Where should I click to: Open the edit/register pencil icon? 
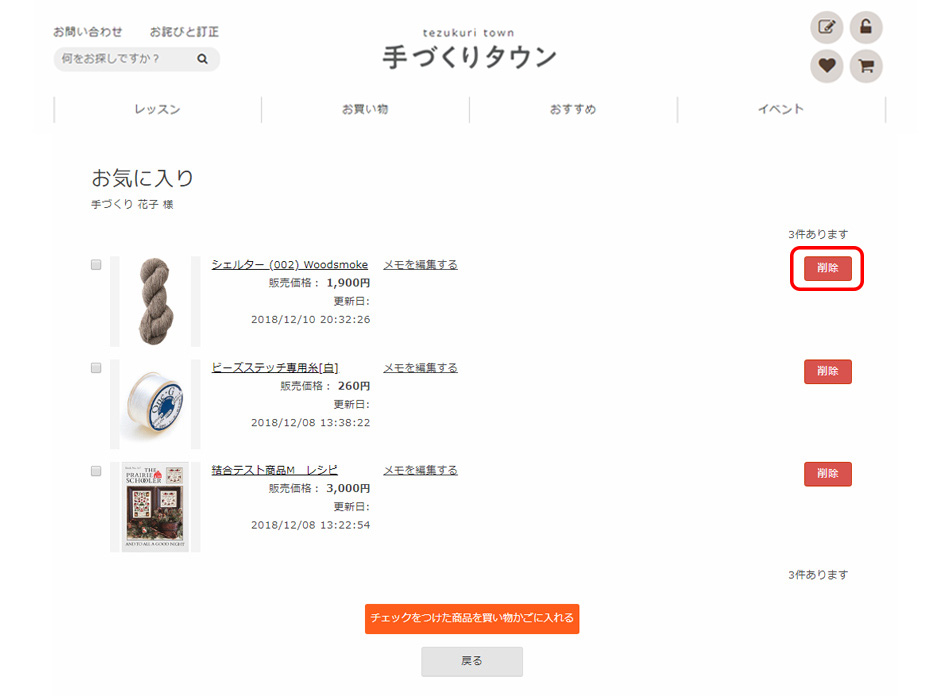point(826,27)
